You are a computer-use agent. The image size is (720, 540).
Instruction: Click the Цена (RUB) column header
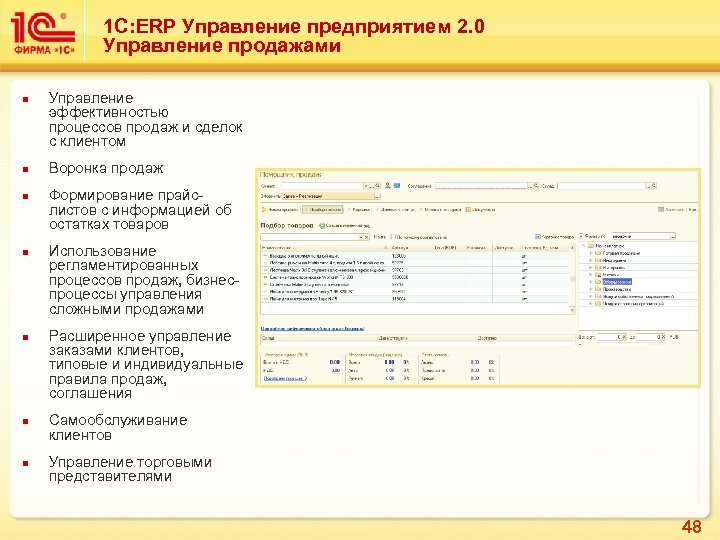coord(445,248)
